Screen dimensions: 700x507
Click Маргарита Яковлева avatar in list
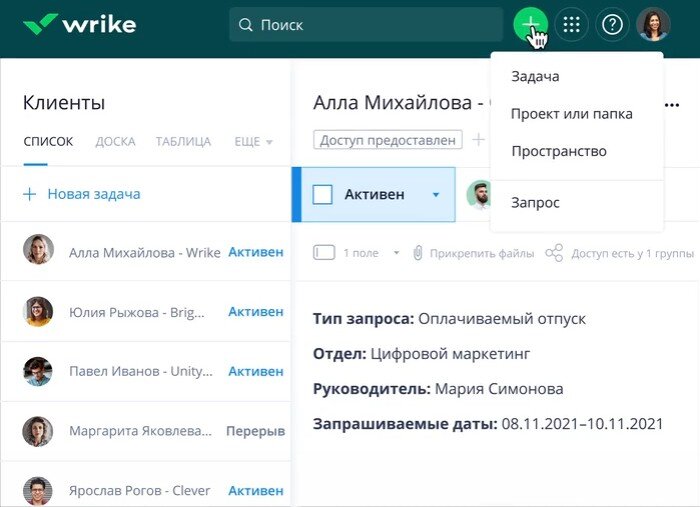38,431
